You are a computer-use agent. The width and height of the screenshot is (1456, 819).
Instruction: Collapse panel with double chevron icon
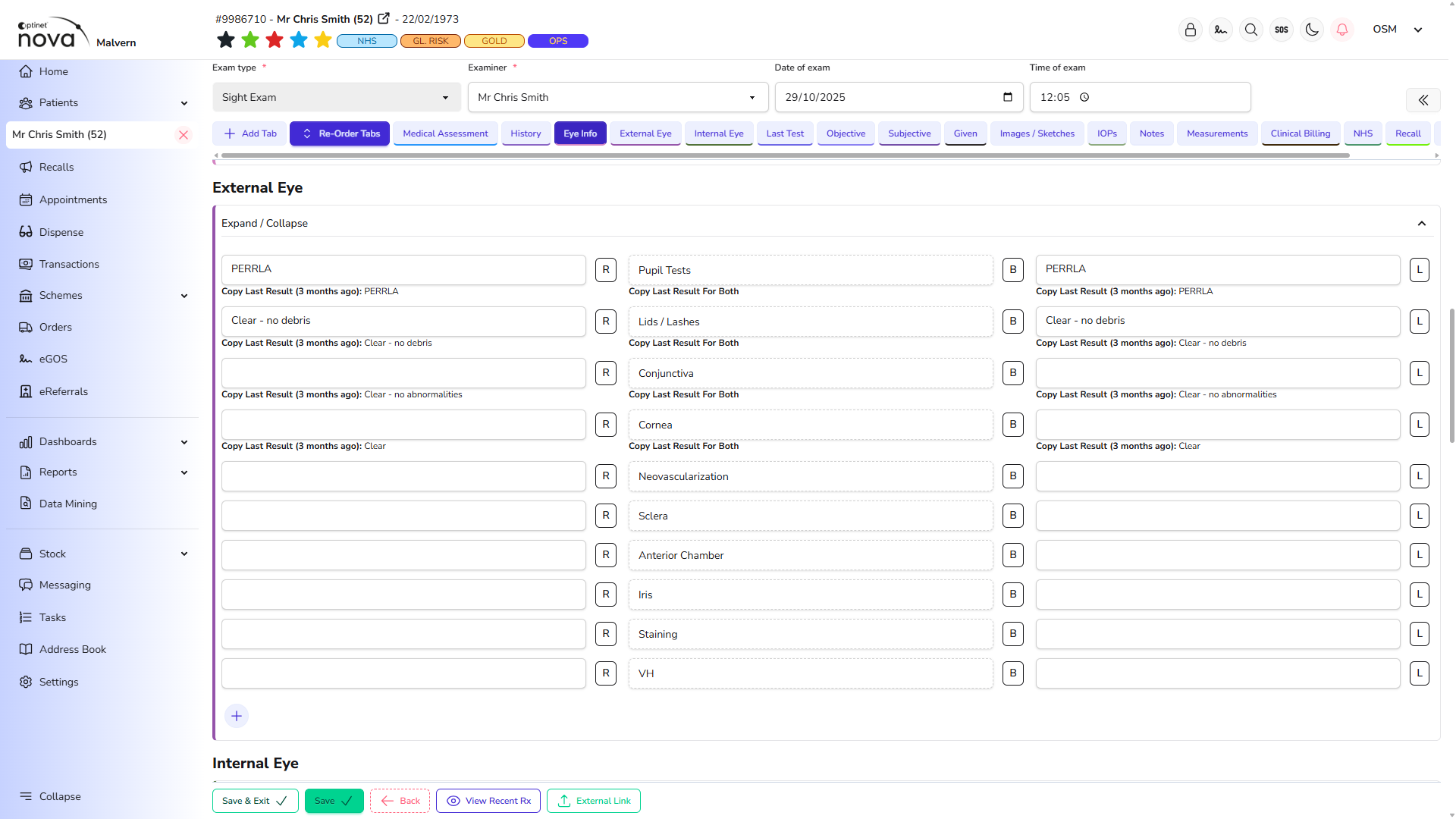1423,99
